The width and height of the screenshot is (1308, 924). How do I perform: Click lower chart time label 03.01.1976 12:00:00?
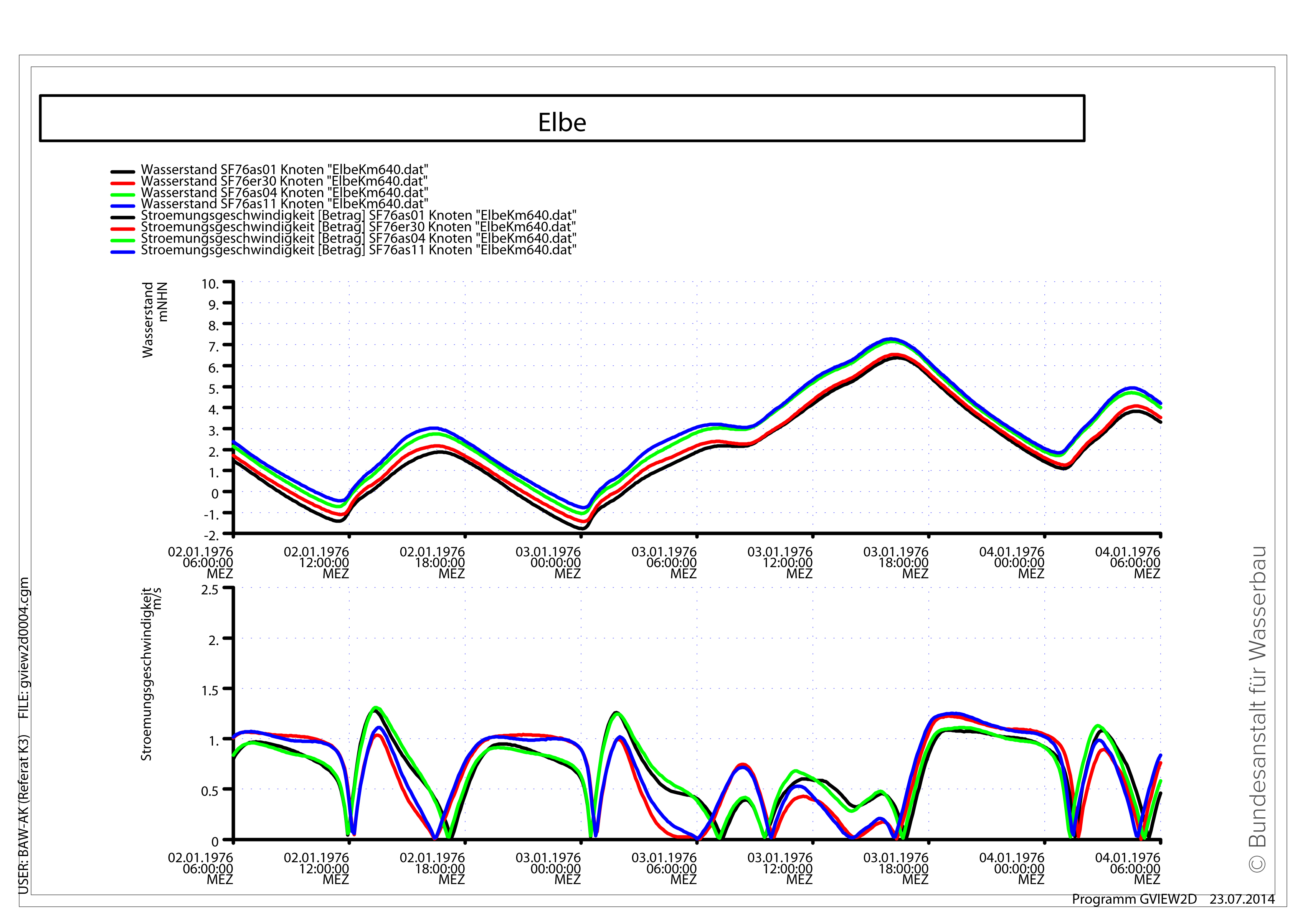pyautogui.click(x=780, y=868)
